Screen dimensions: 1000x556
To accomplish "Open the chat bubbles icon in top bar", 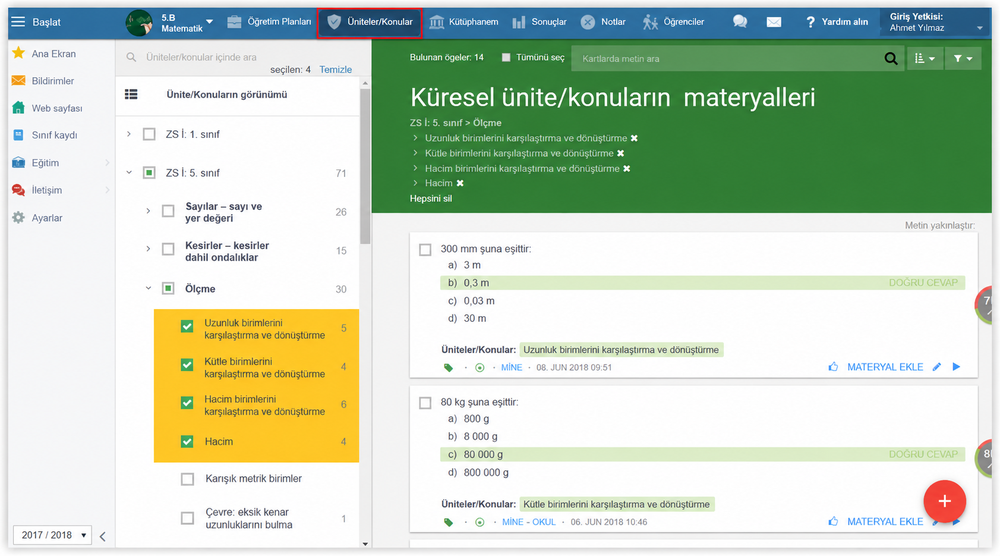I will coord(740,22).
